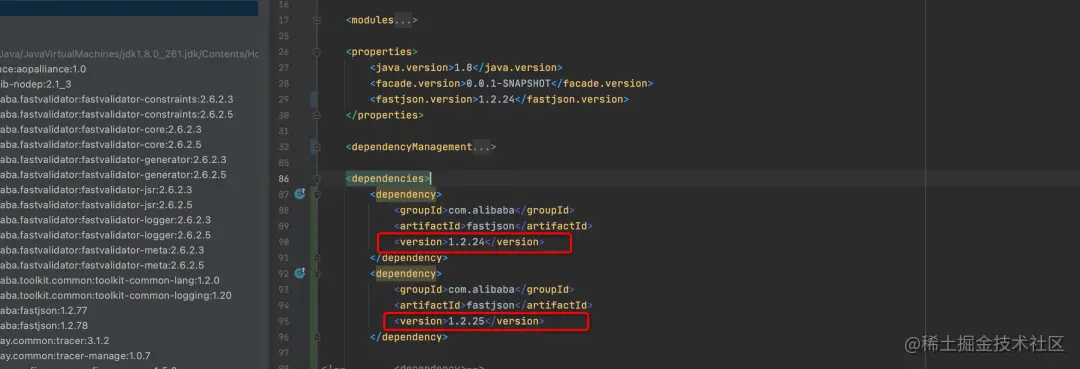Viewport: 1080px width, 369px height.
Task: Place cursor on version 1.2.25 in second dependency
Action: (467, 321)
